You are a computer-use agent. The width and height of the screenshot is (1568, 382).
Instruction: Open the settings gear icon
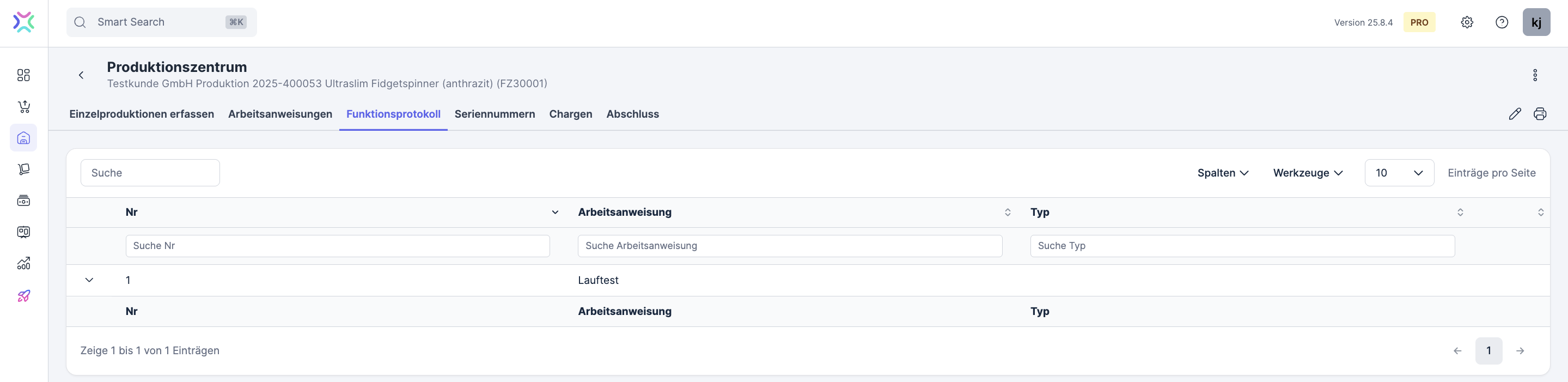(x=1467, y=22)
